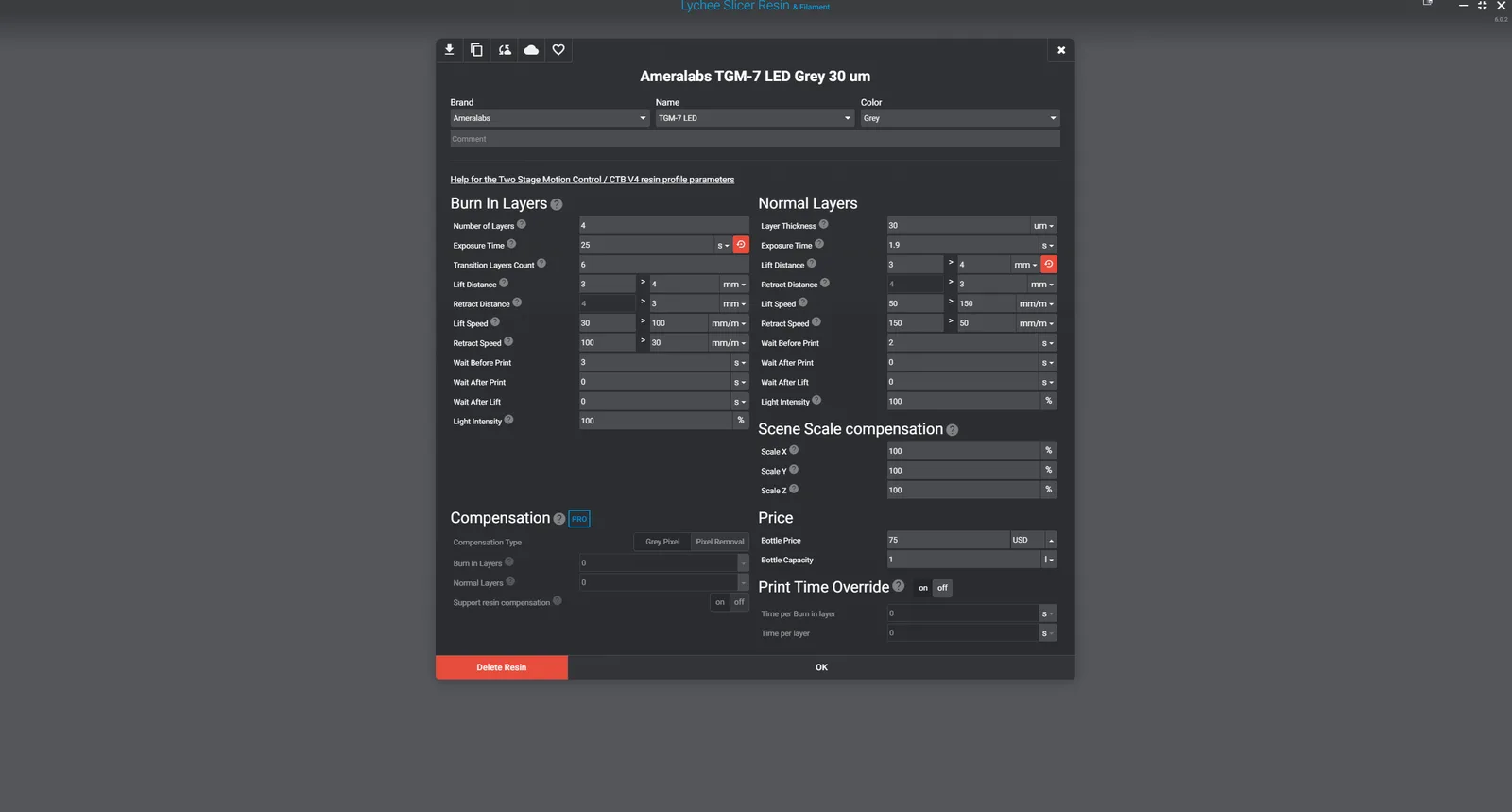Click Burn In Light Intensity field
Image resolution: width=1512 pixels, height=812 pixels.
coord(656,421)
